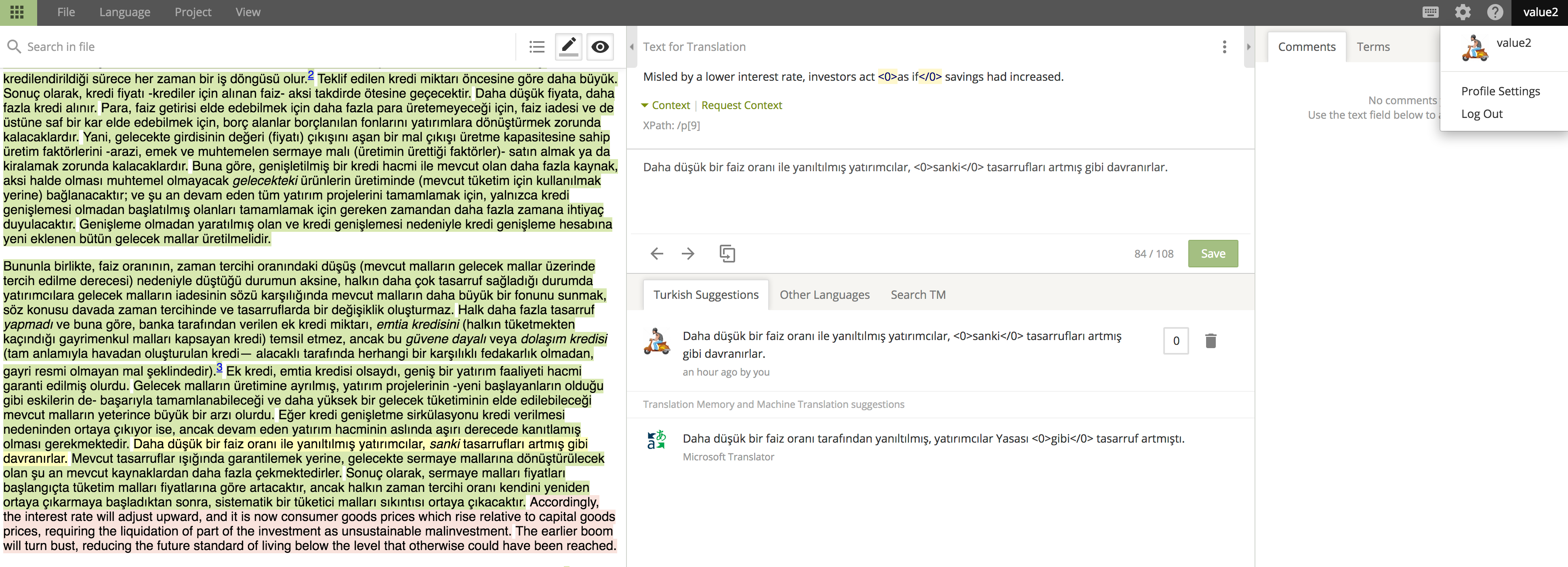Go to previous string arrow
The height and width of the screenshot is (567, 1568).
[x=656, y=254]
